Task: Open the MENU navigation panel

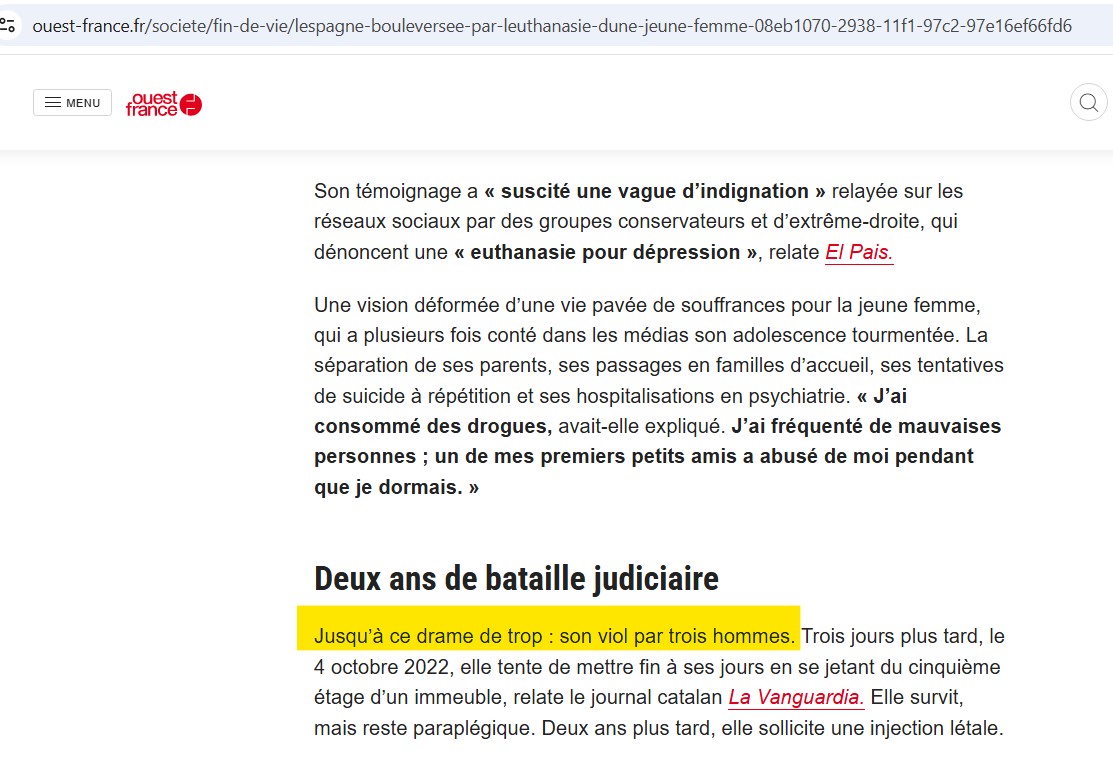Action: (72, 102)
